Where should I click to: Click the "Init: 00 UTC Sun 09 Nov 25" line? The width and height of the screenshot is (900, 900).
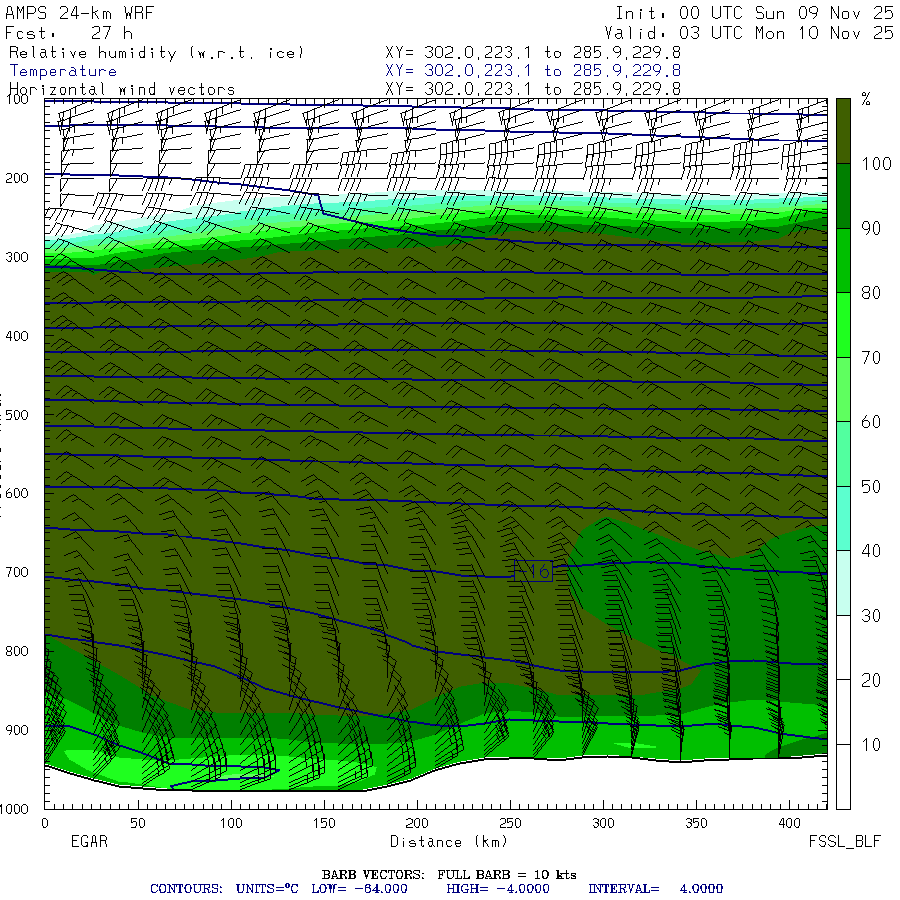(754, 13)
